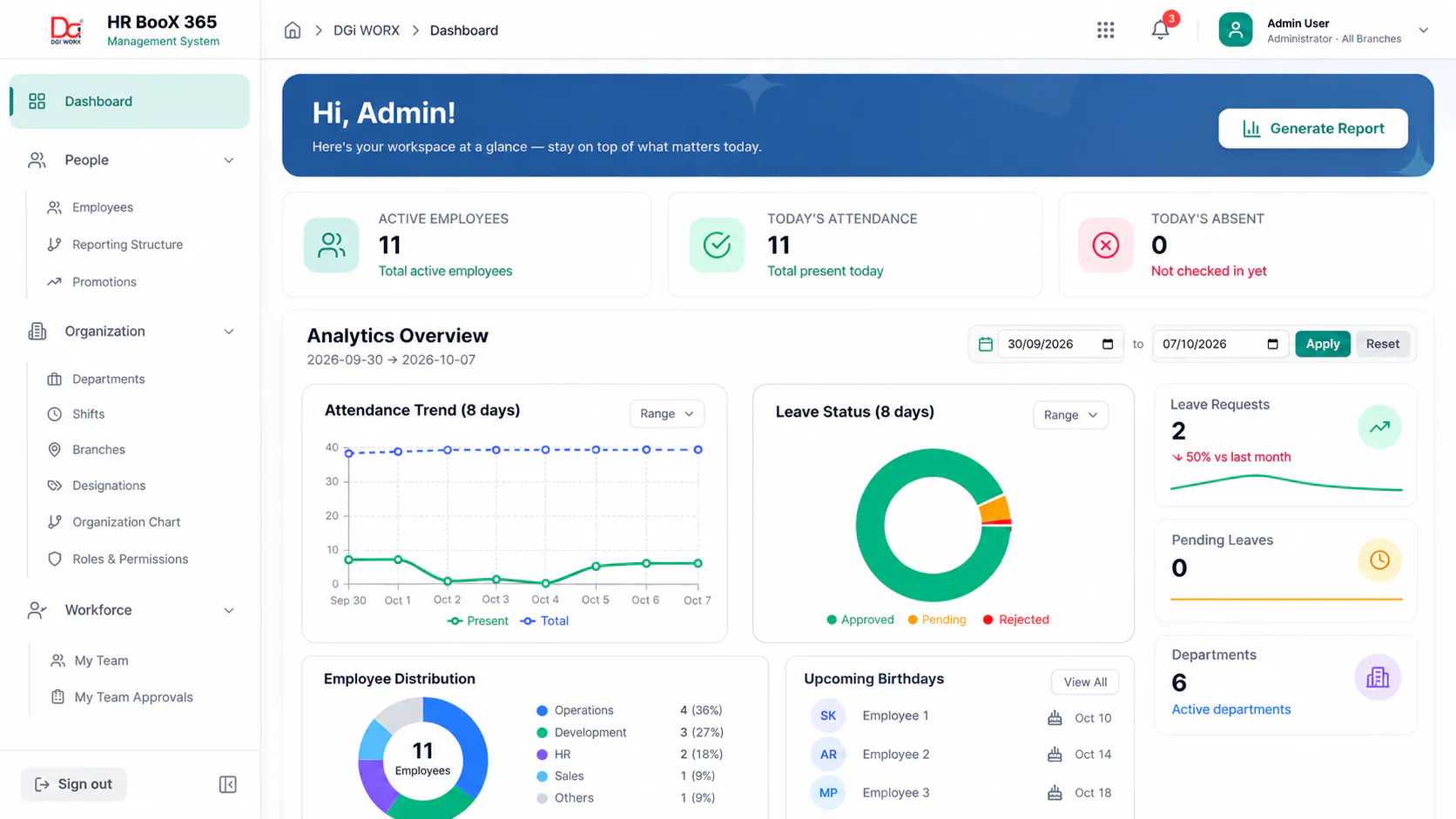Click Departments building icon

[1378, 677]
